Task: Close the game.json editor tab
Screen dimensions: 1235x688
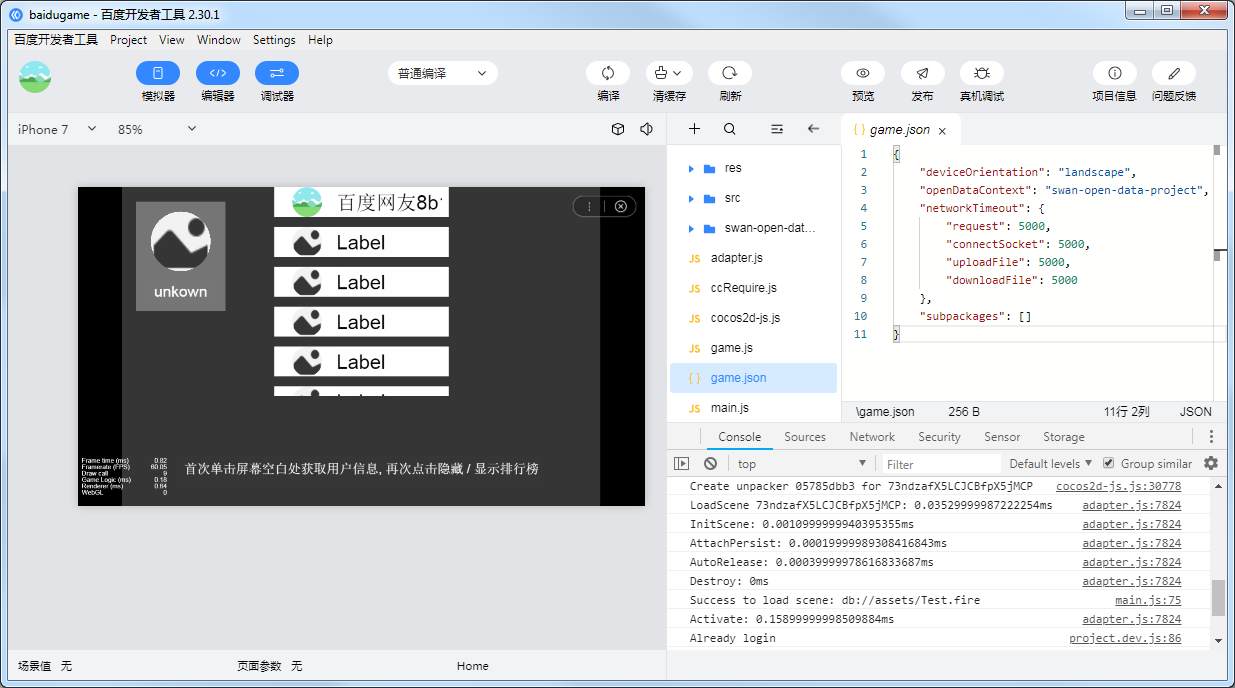Action: (942, 131)
